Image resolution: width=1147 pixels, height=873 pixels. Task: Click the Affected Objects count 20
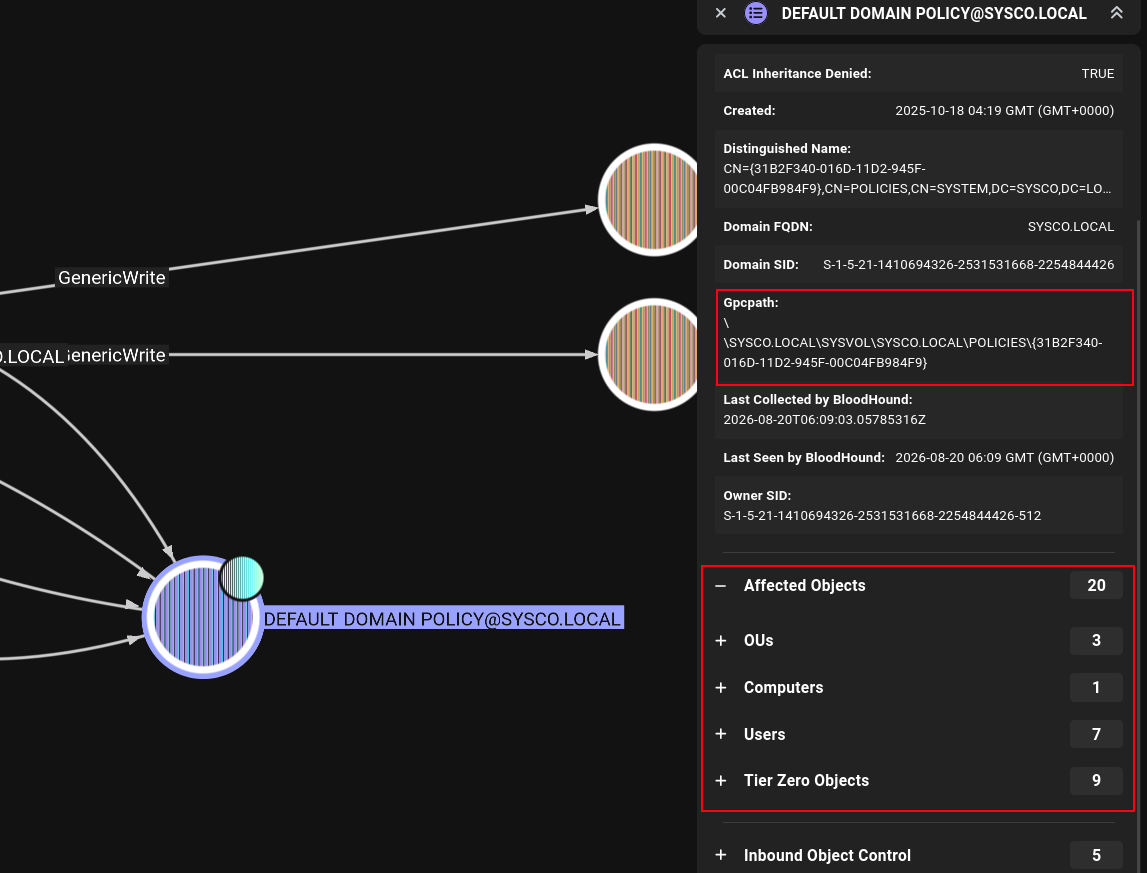point(1096,585)
